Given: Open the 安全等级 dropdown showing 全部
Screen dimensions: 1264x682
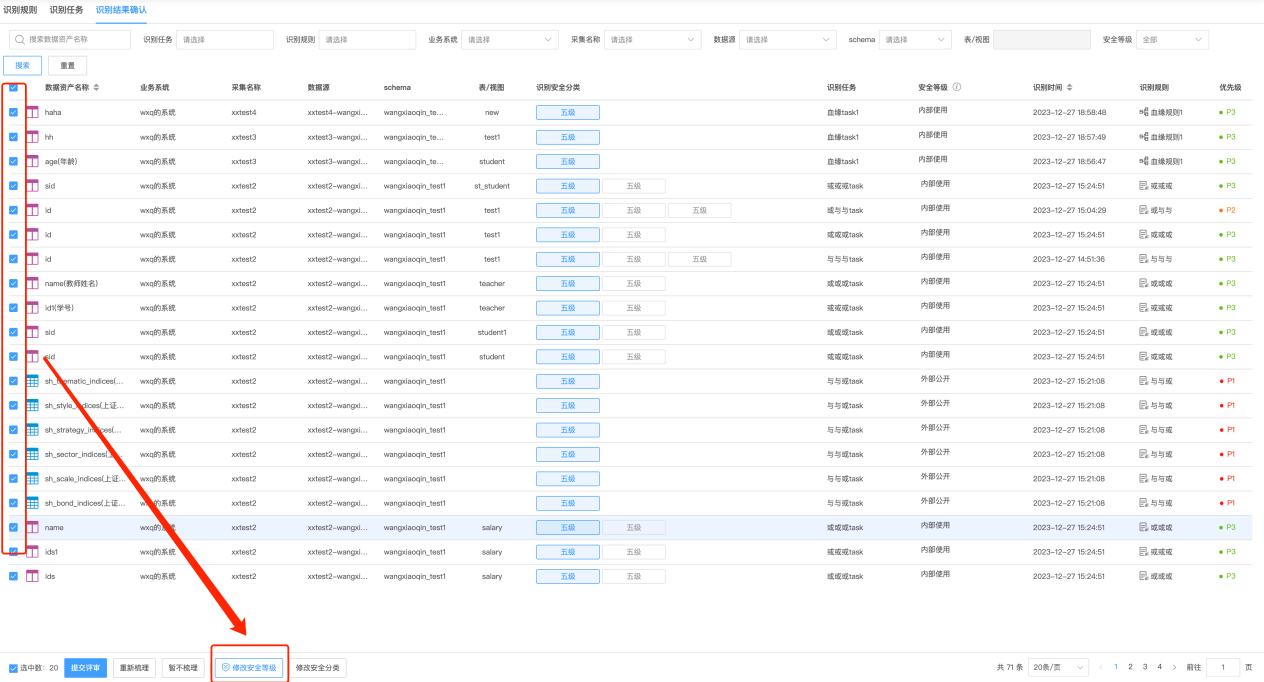Looking at the screenshot, I should [1172, 40].
